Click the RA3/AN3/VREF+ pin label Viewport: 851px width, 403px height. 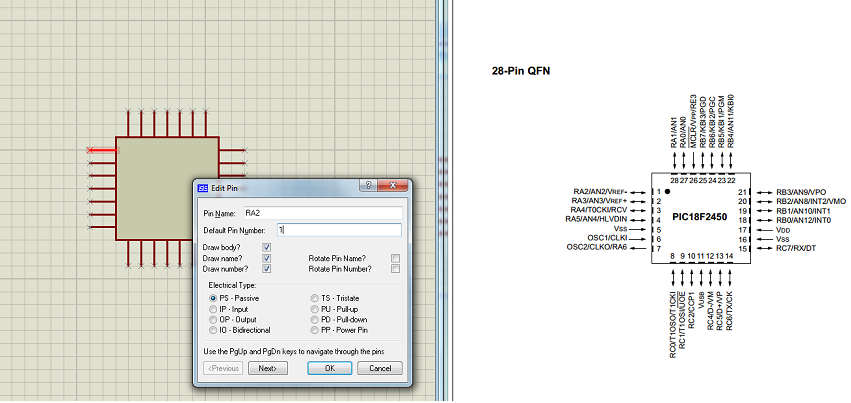coord(600,201)
